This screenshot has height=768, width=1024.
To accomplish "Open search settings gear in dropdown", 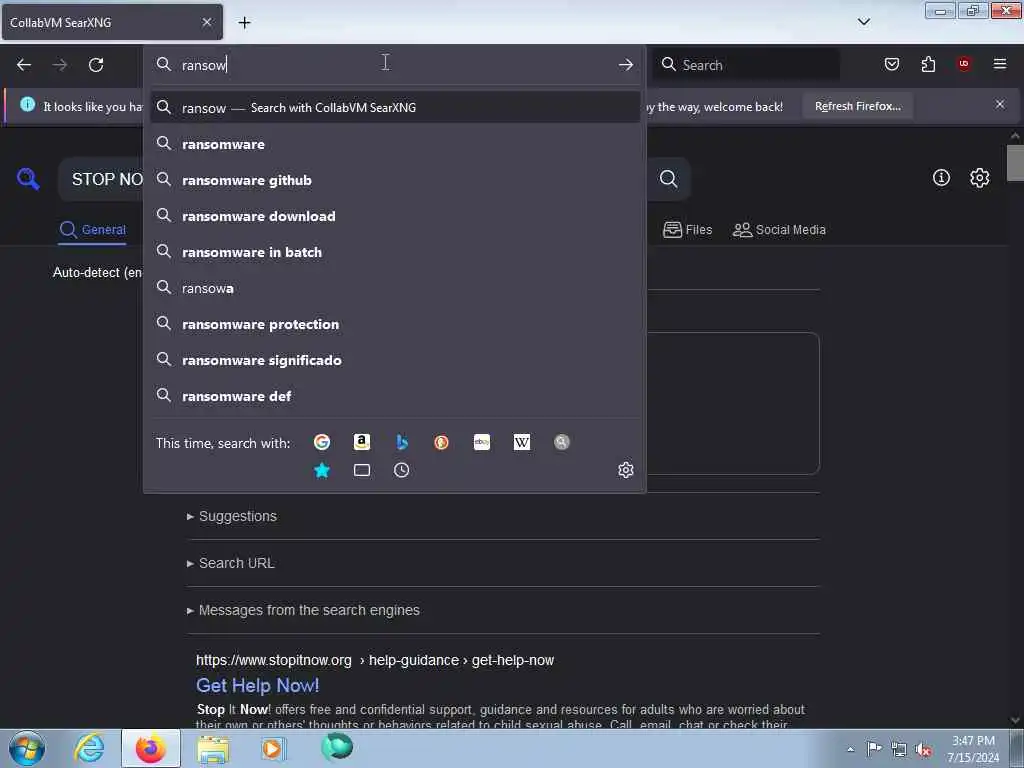I will pos(626,470).
